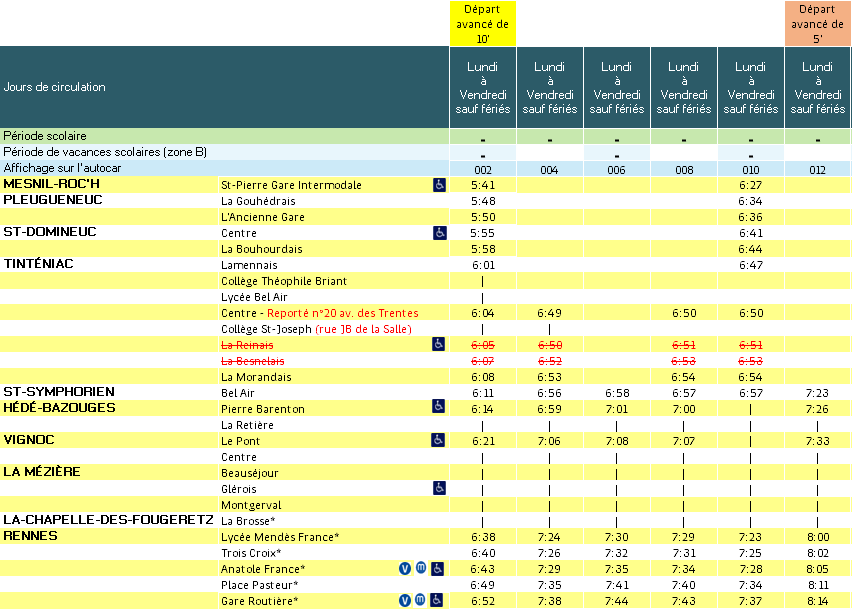Click the 'La Bouhourdais' stop name
The image size is (852, 610).
261,249
